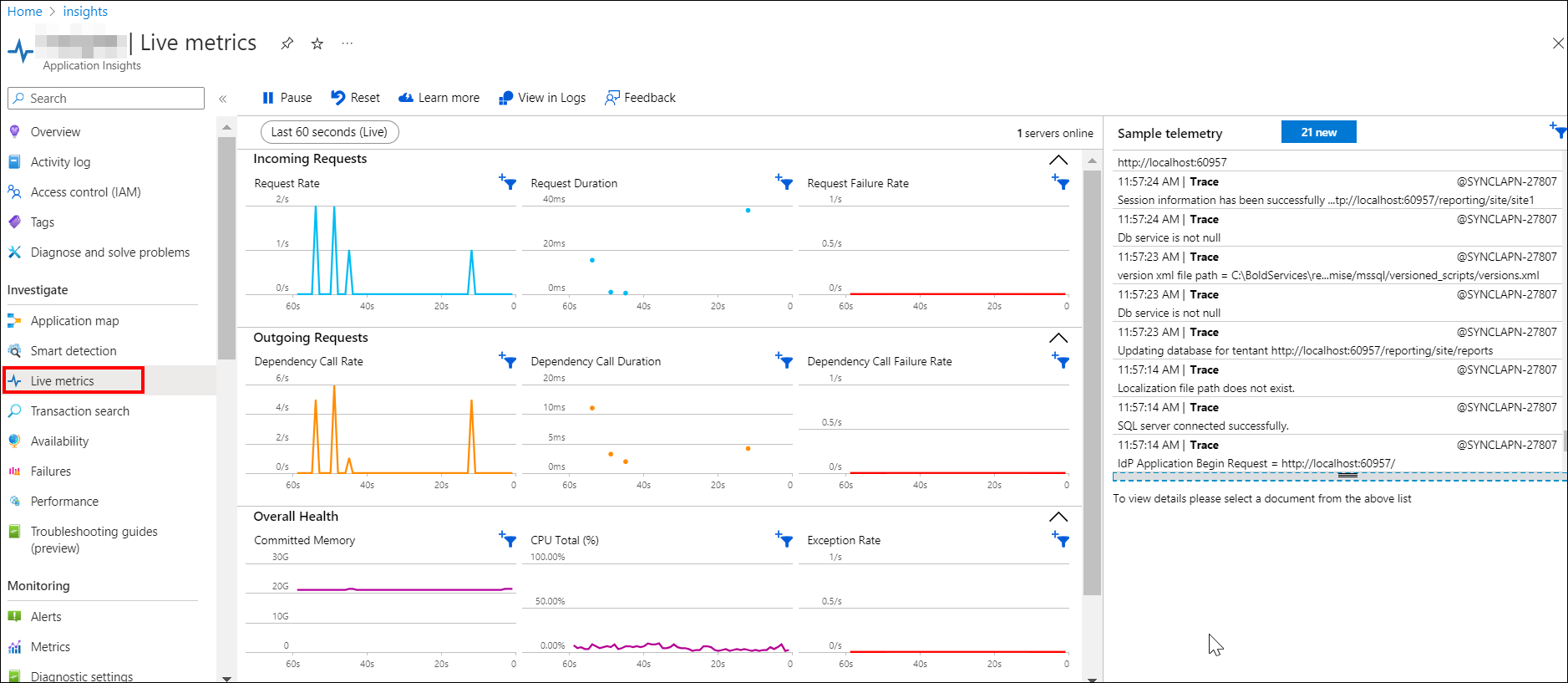Filter the CPU Total chart
The width and height of the screenshot is (1568, 683).
click(x=784, y=539)
